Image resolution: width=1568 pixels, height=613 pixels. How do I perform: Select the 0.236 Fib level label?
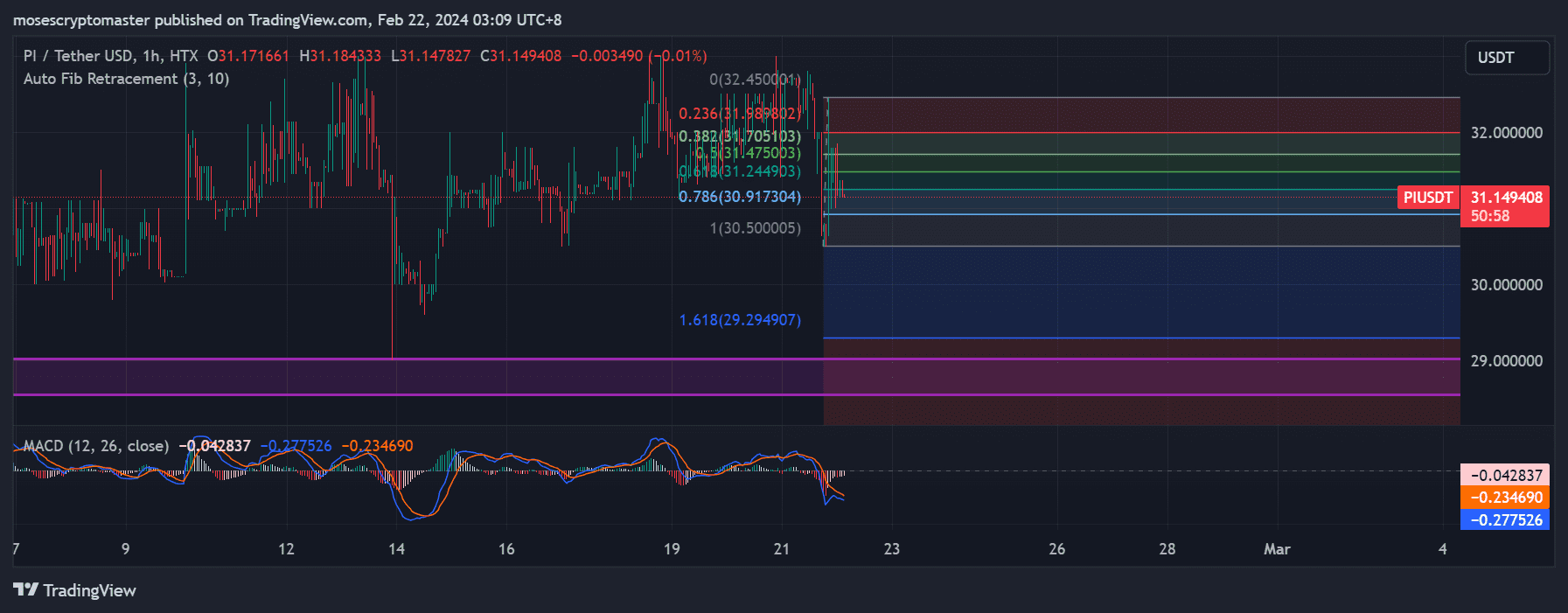(x=739, y=114)
